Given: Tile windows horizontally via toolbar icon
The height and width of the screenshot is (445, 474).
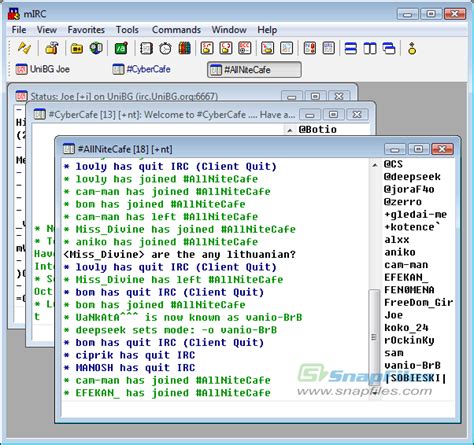Looking at the screenshot, I should point(350,49).
